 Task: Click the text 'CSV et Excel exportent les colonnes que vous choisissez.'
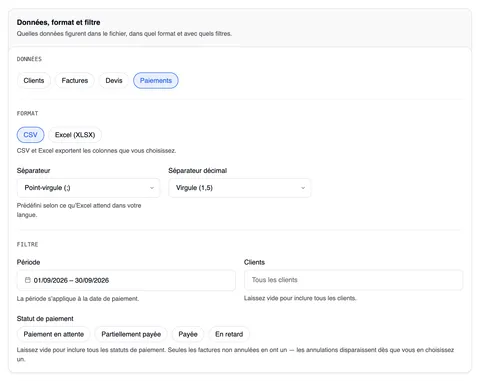click(x=96, y=151)
